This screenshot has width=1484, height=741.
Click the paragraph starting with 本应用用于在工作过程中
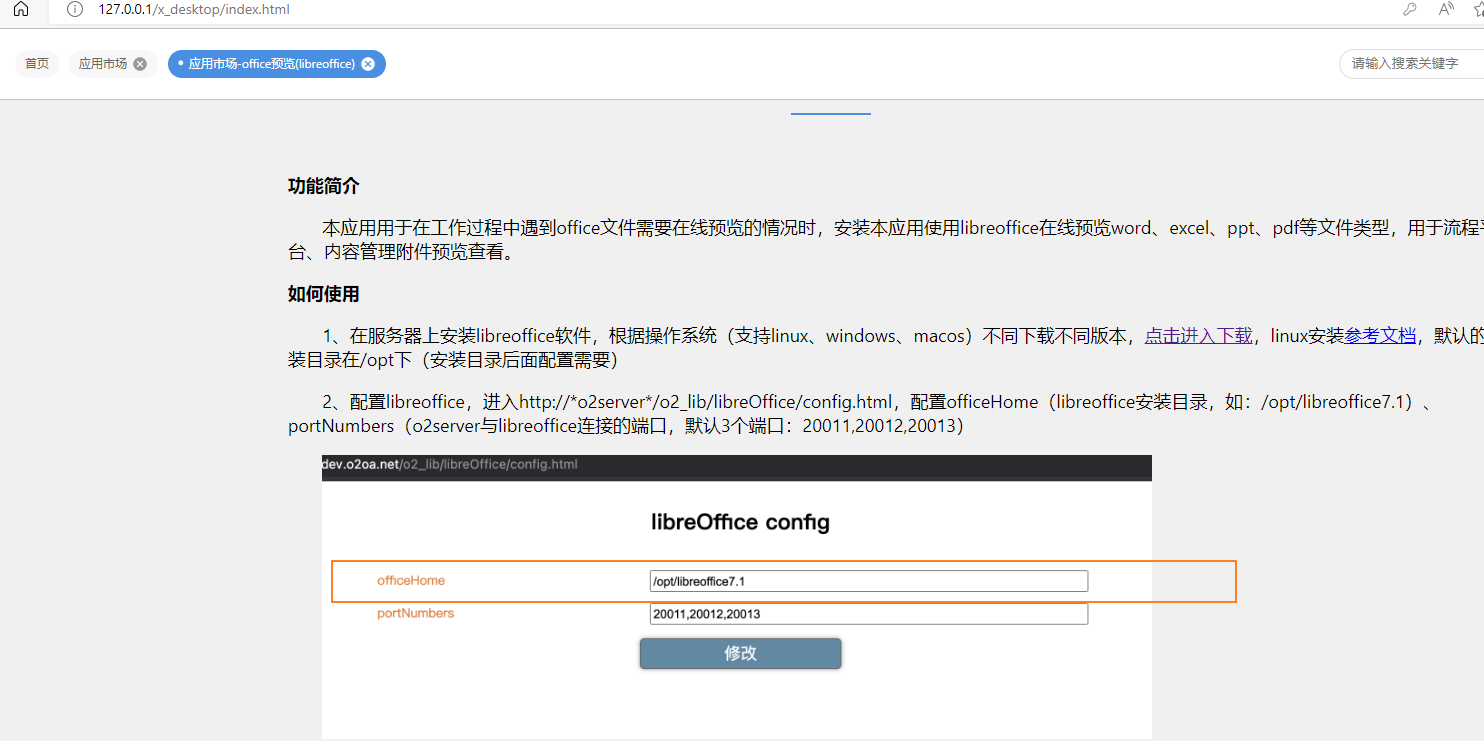886,240
